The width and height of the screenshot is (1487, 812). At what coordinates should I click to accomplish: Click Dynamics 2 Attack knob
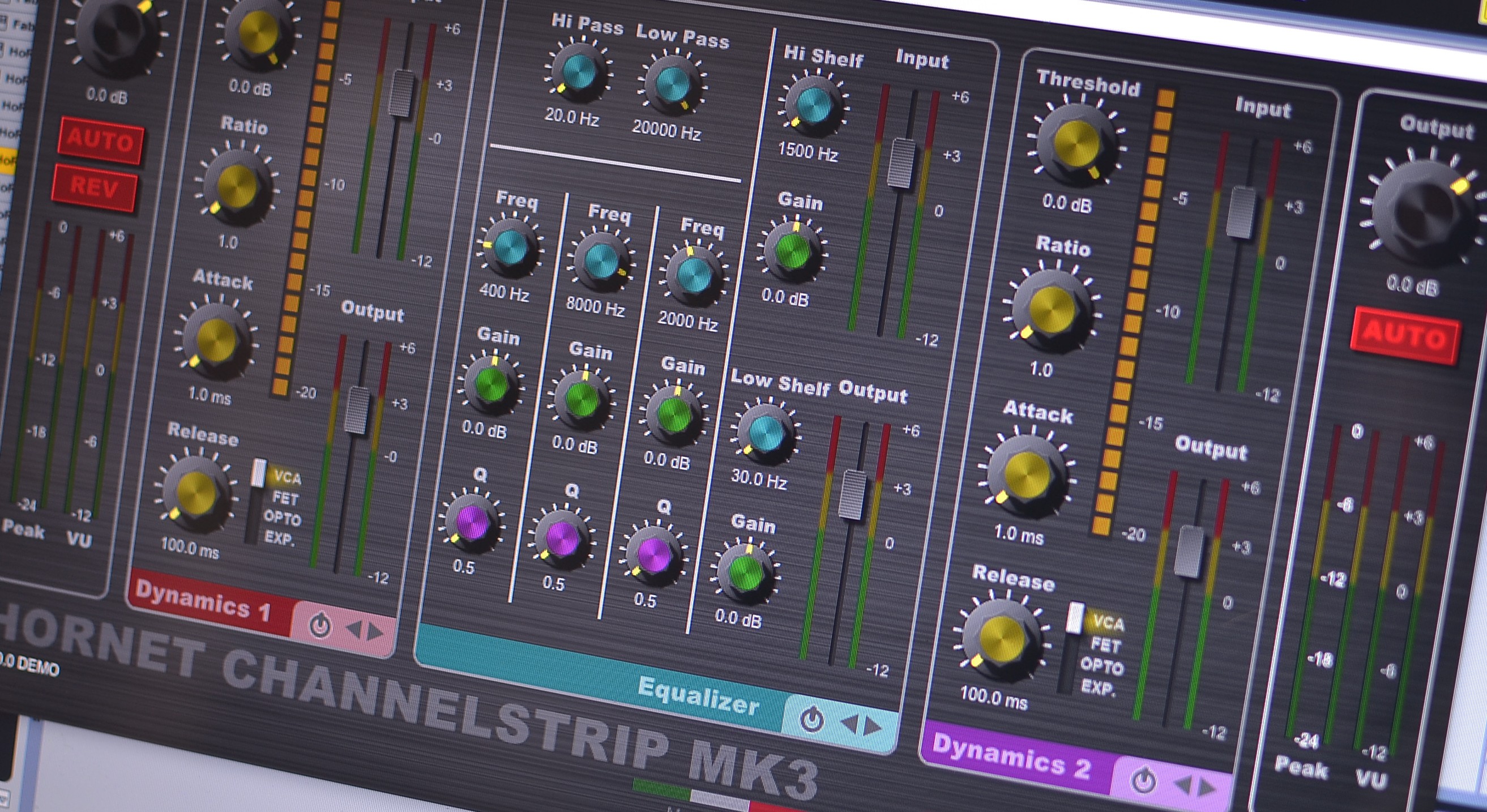tap(1028, 475)
